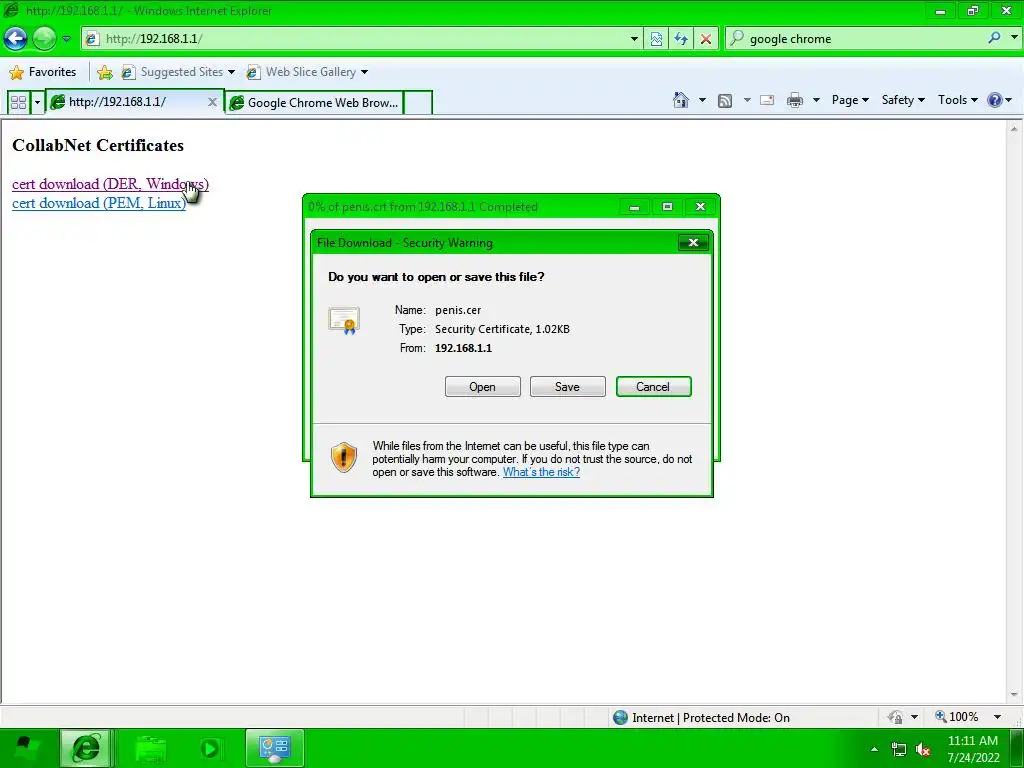1024x768 pixels.
Task: Print the page with the printer icon
Action: coord(795,100)
